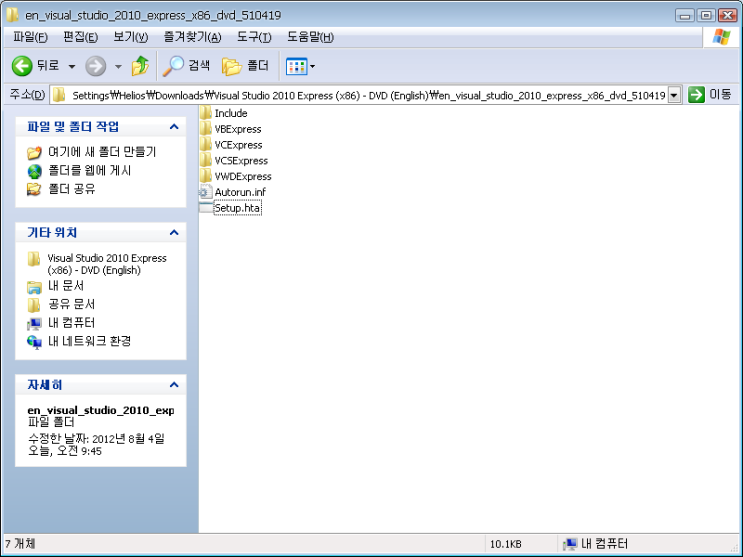Click the Include folder name
Image resolution: width=743 pixels, height=557 pixels.
tap(231, 113)
